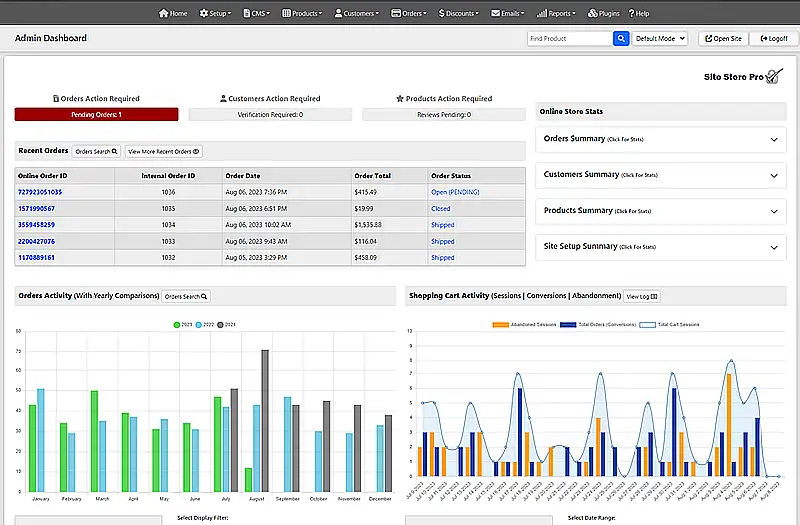
Task: Click the Closed status link
Action: point(441,209)
